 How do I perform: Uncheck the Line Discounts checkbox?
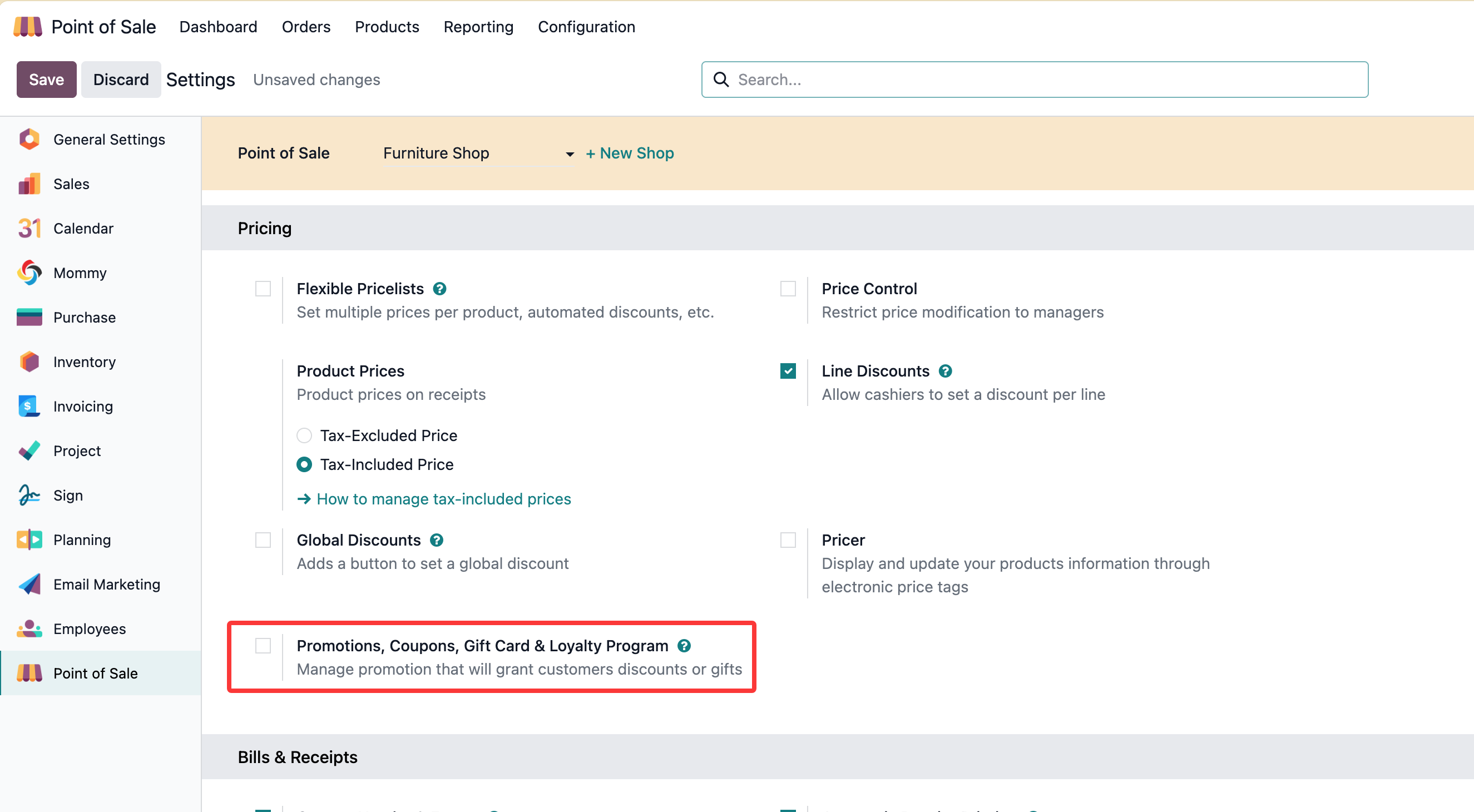coord(788,372)
